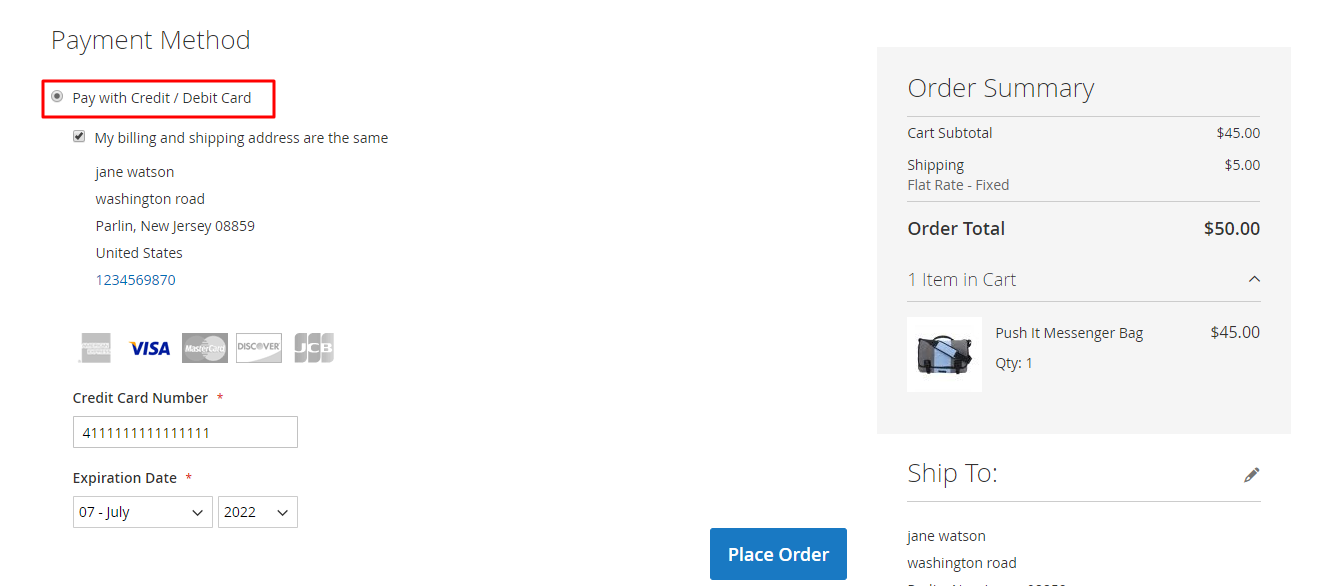Click the Pay with Credit / Debit Card label
This screenshot has height=586, width=1342.
click(x=162, y=98)
